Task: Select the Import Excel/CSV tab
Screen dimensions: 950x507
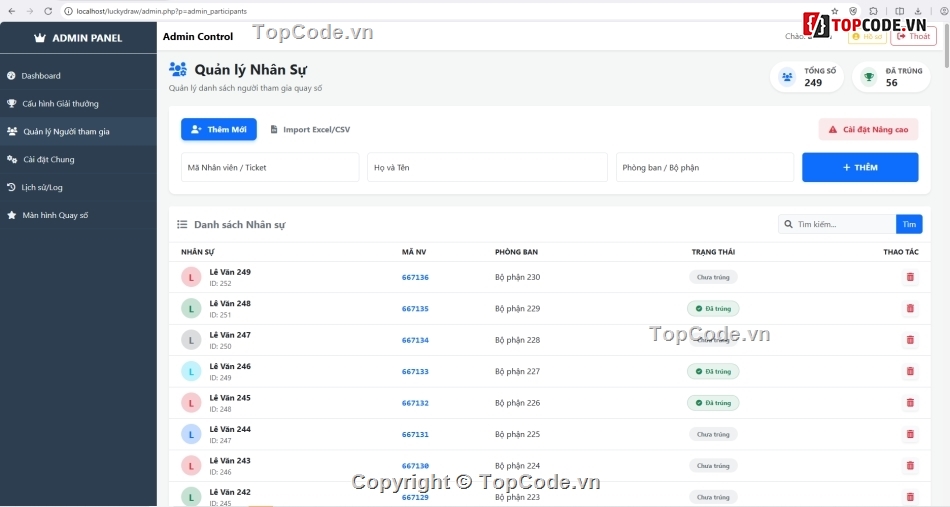Action: point(310,130)
